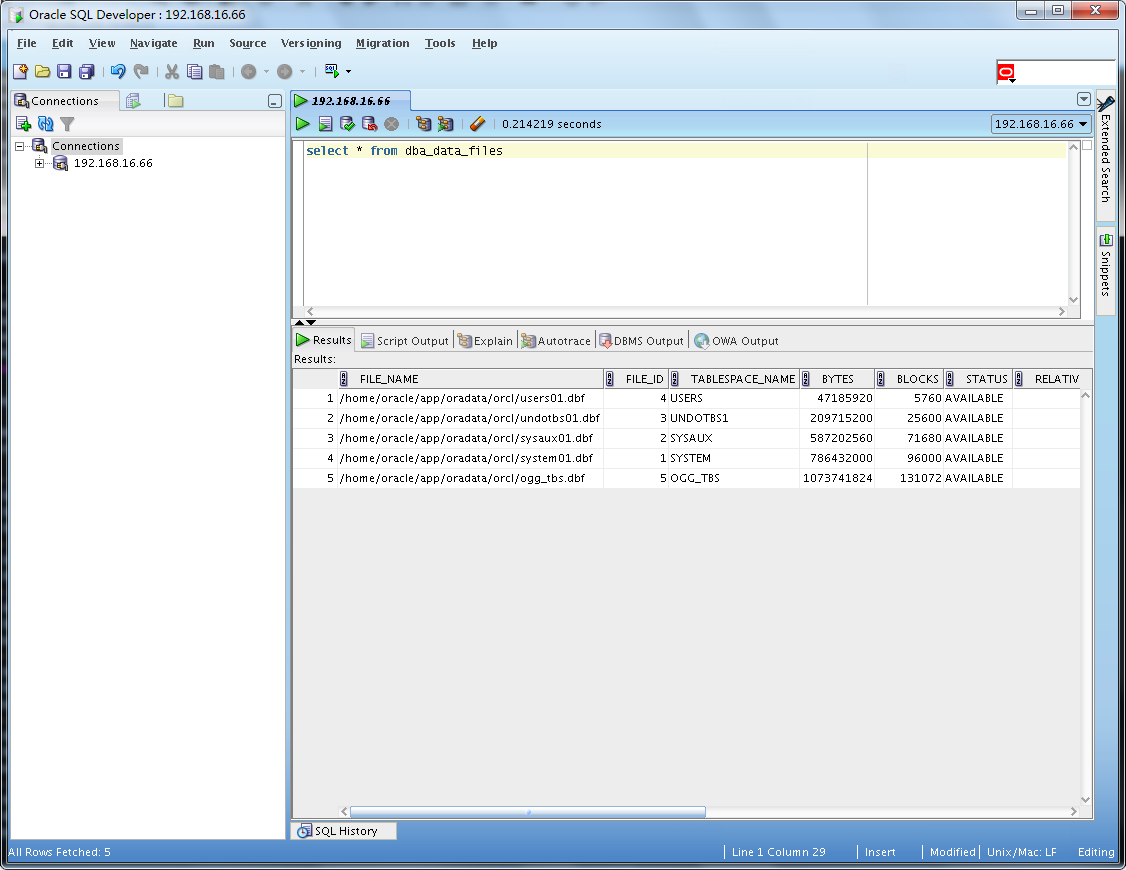
Task: Open the Edit menu
Action: [x=62, y=43]
